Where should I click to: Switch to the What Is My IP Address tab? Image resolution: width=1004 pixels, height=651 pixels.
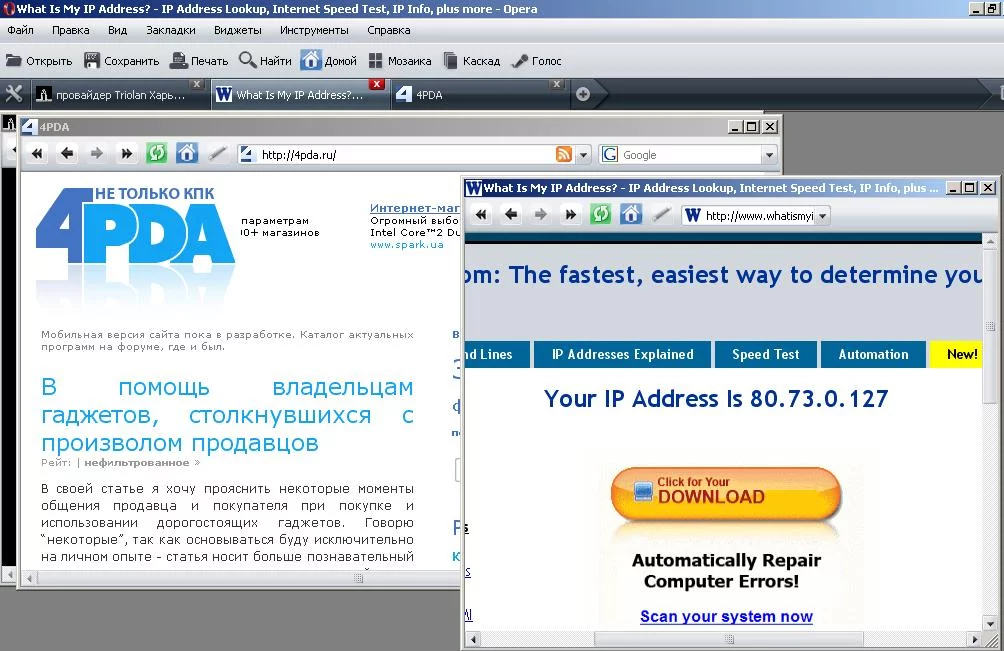pos(299,95)
